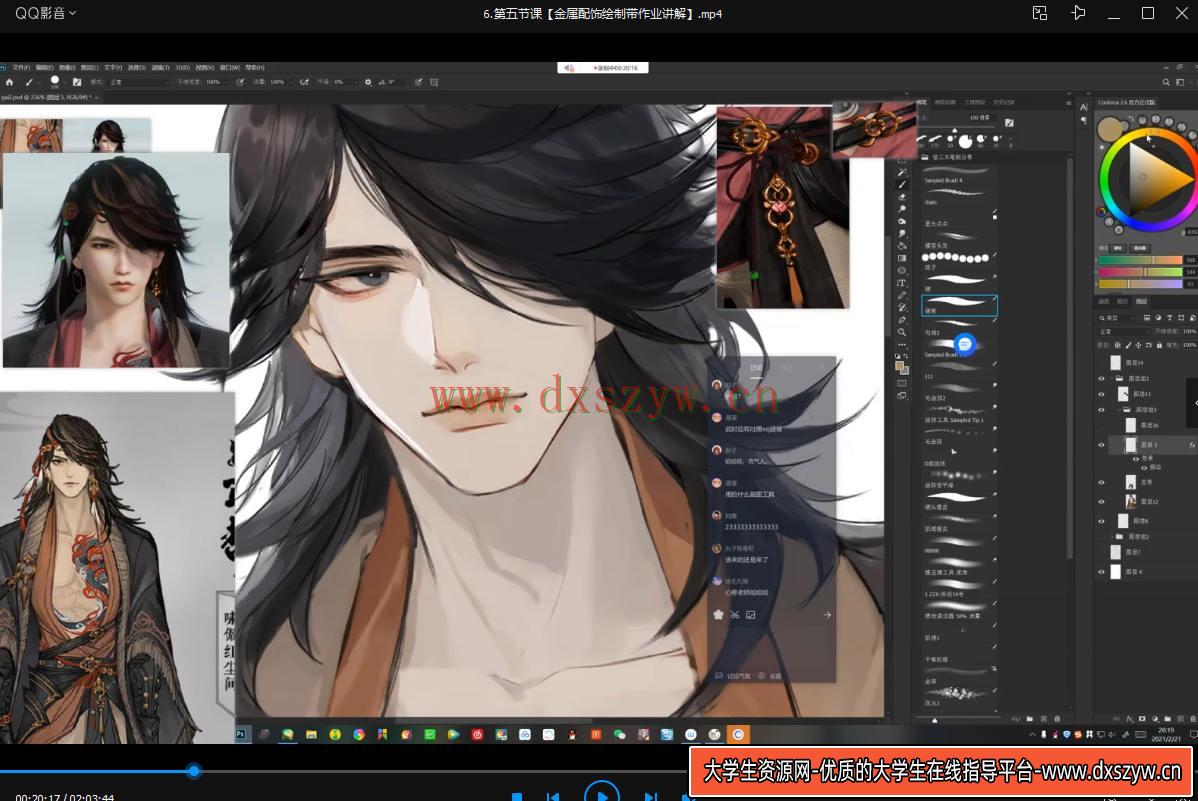This screenshot has width=1198, height=801.
Task: Expand the 图层组1 group arrow
Action: click(1112, 378)
